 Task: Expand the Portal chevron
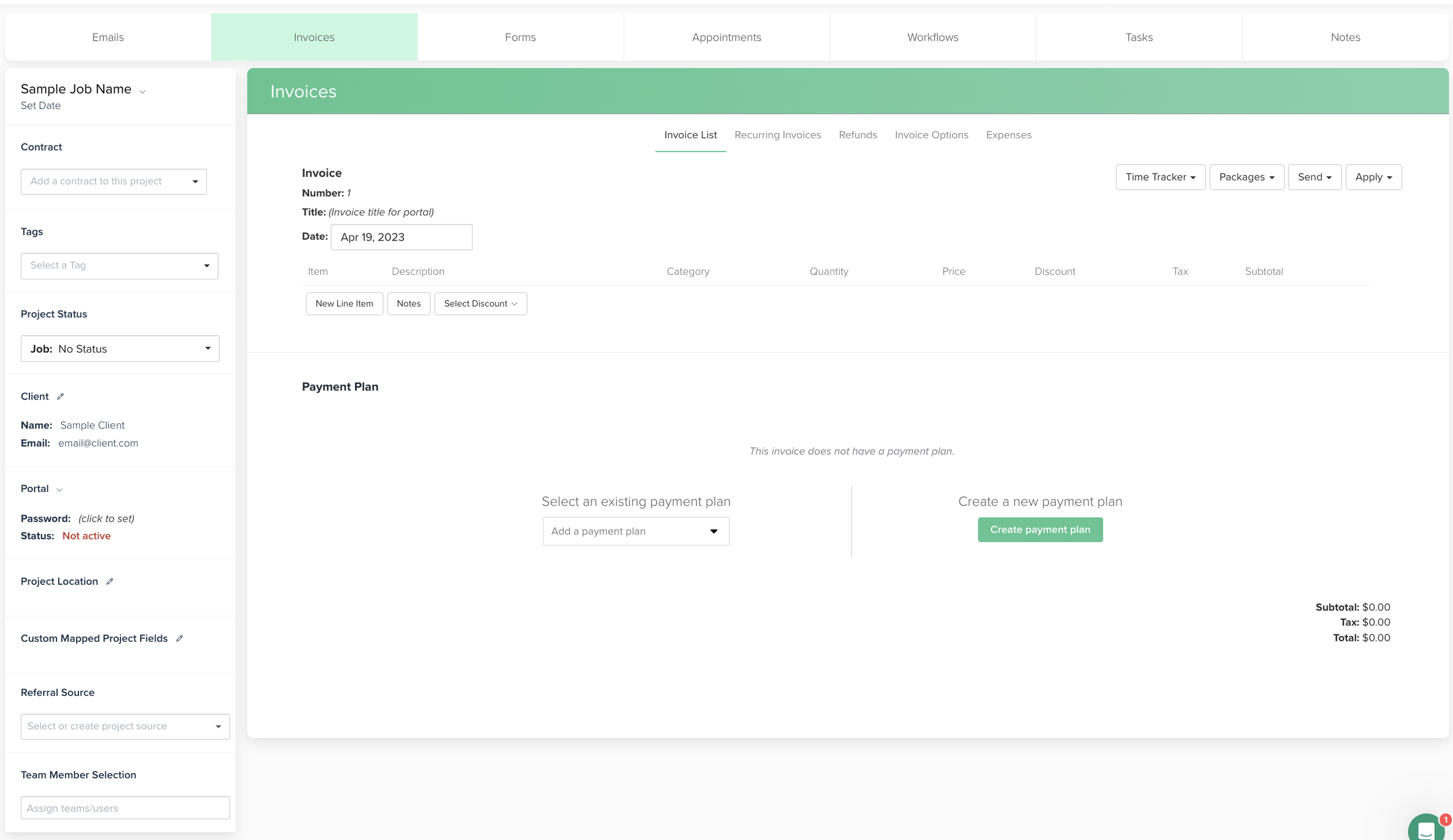pos(59,490)
